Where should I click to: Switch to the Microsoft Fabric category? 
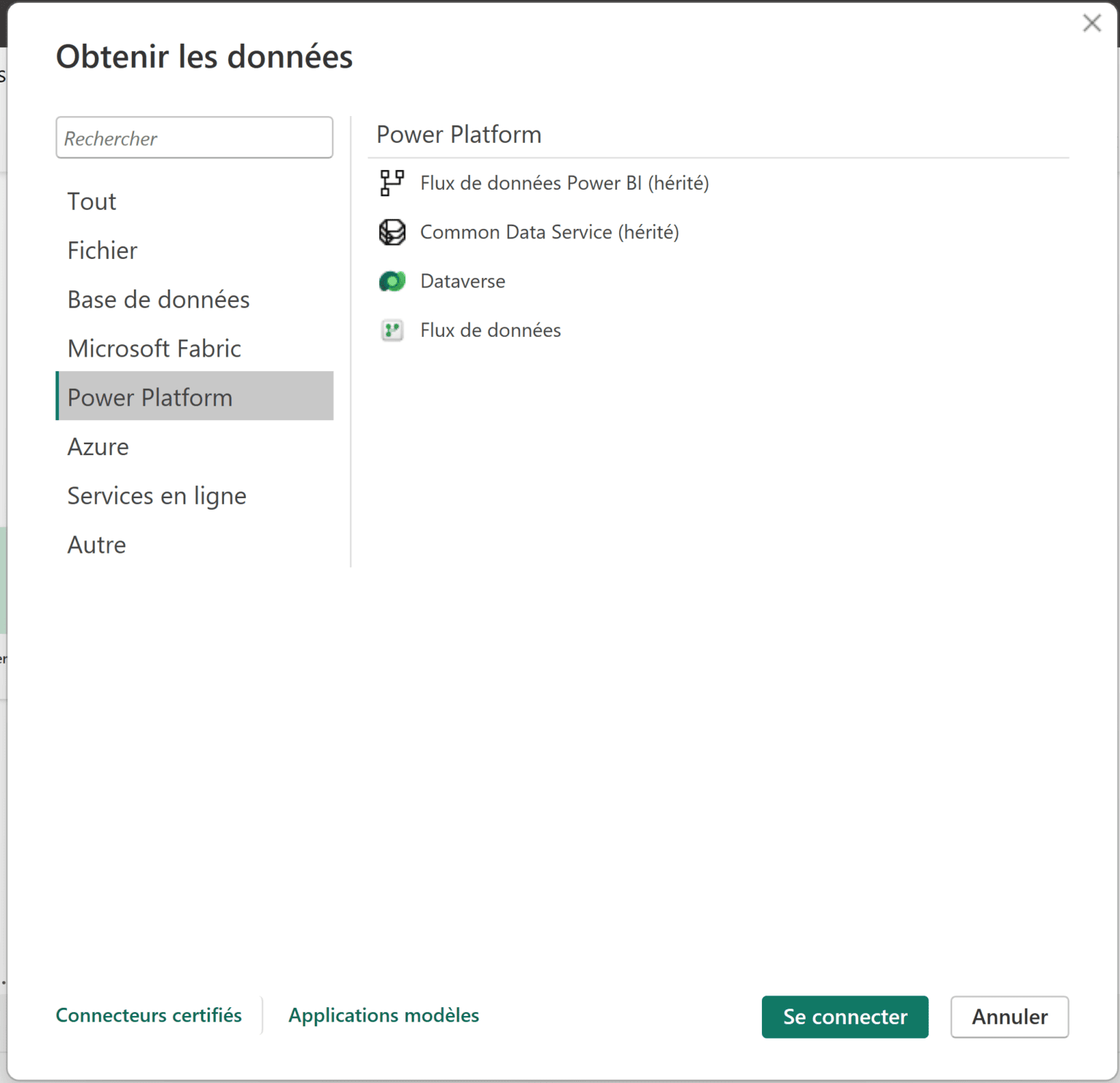pos(154,348)
